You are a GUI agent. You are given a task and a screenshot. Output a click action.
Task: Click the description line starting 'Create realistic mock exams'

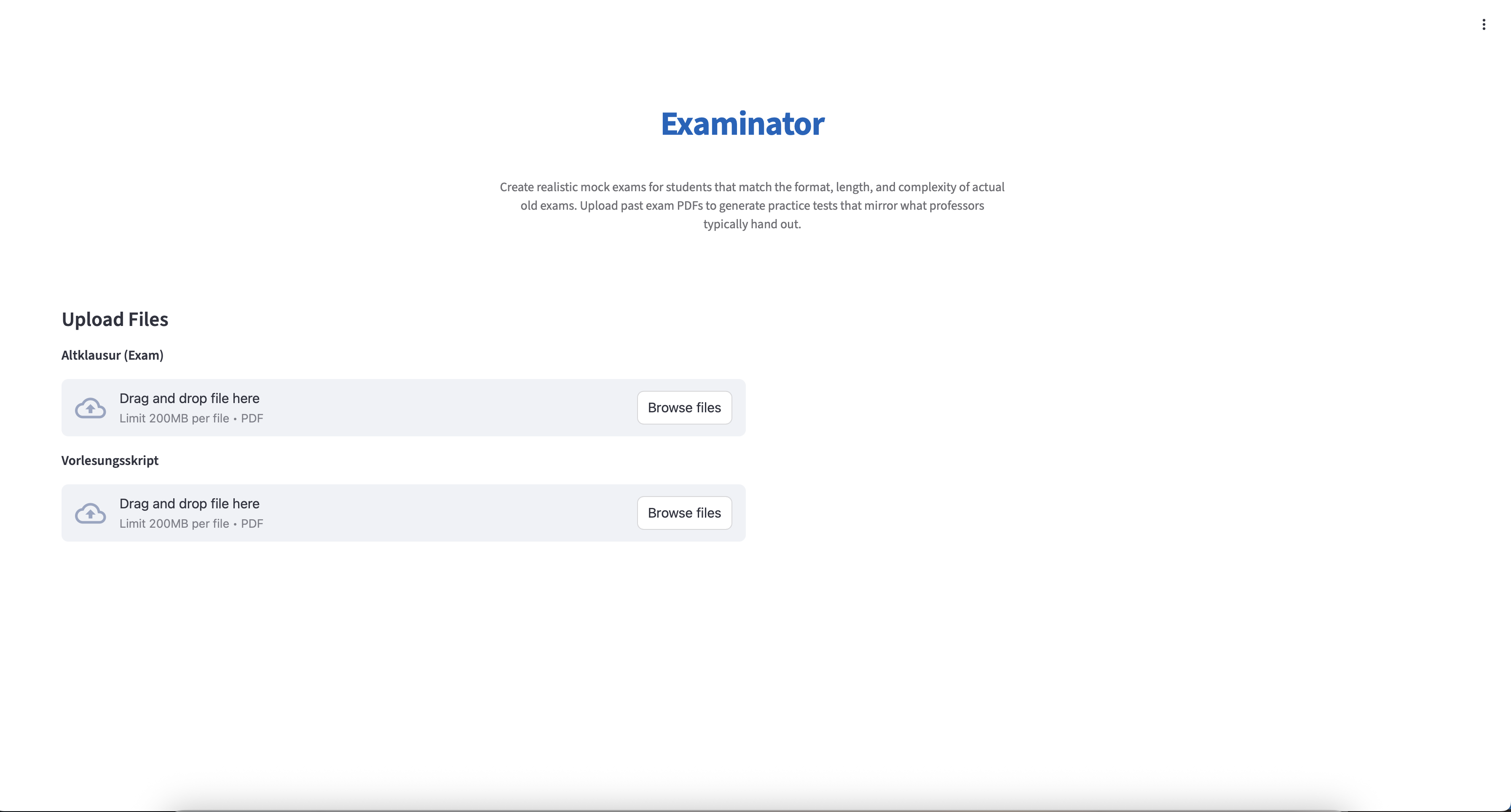[751, 187]
